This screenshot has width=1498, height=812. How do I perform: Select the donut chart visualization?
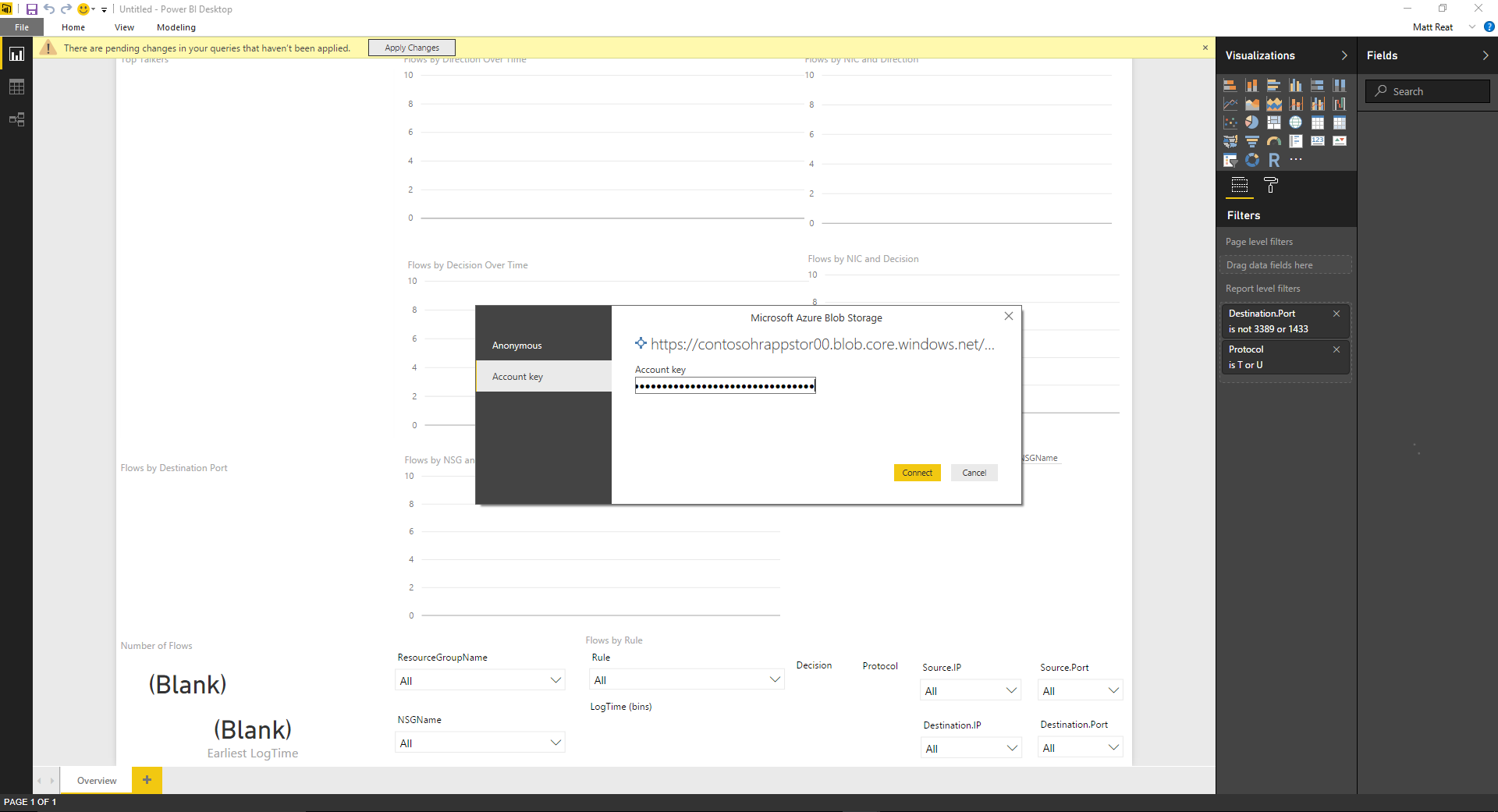click(1252, 160)
